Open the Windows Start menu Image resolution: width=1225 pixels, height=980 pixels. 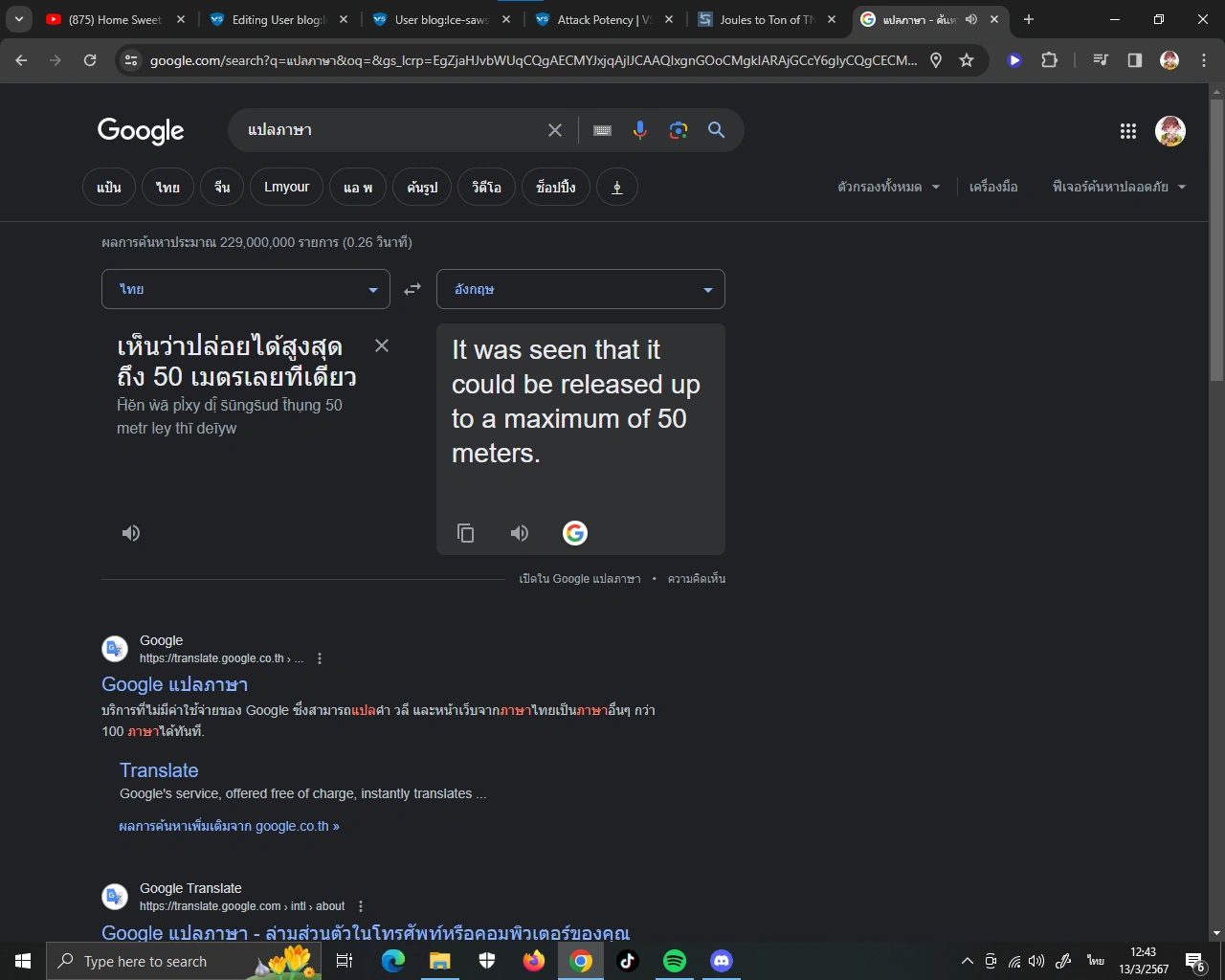pos(23,961)
